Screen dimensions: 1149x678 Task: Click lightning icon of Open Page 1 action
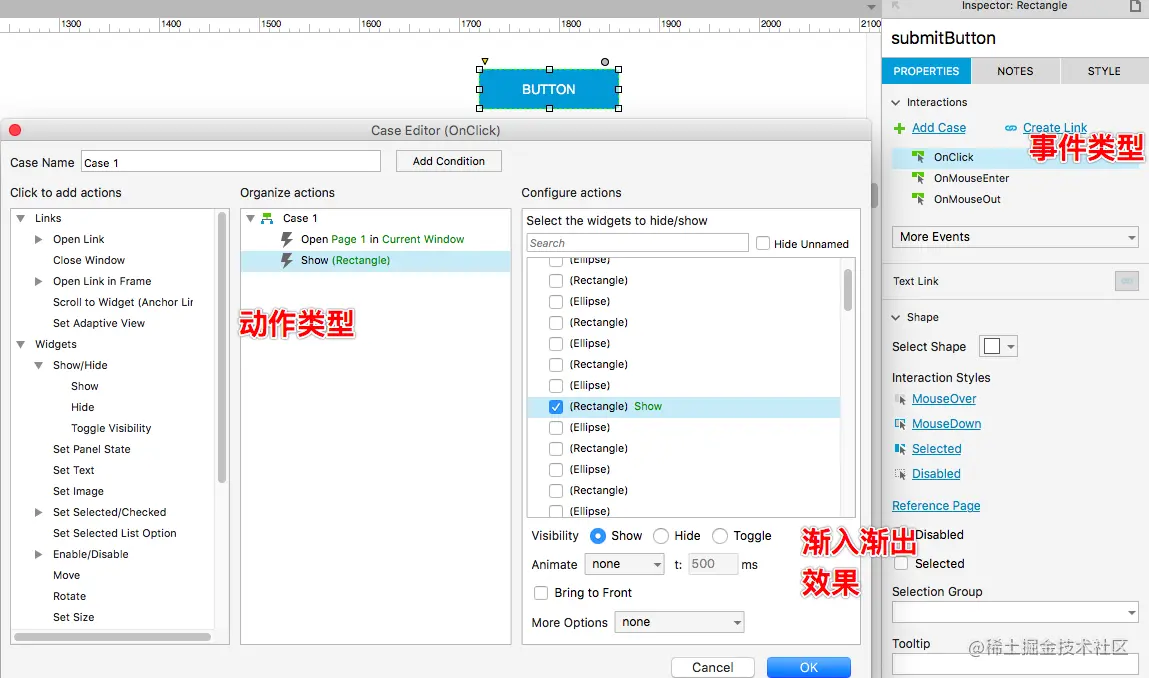tap(287, 240)
